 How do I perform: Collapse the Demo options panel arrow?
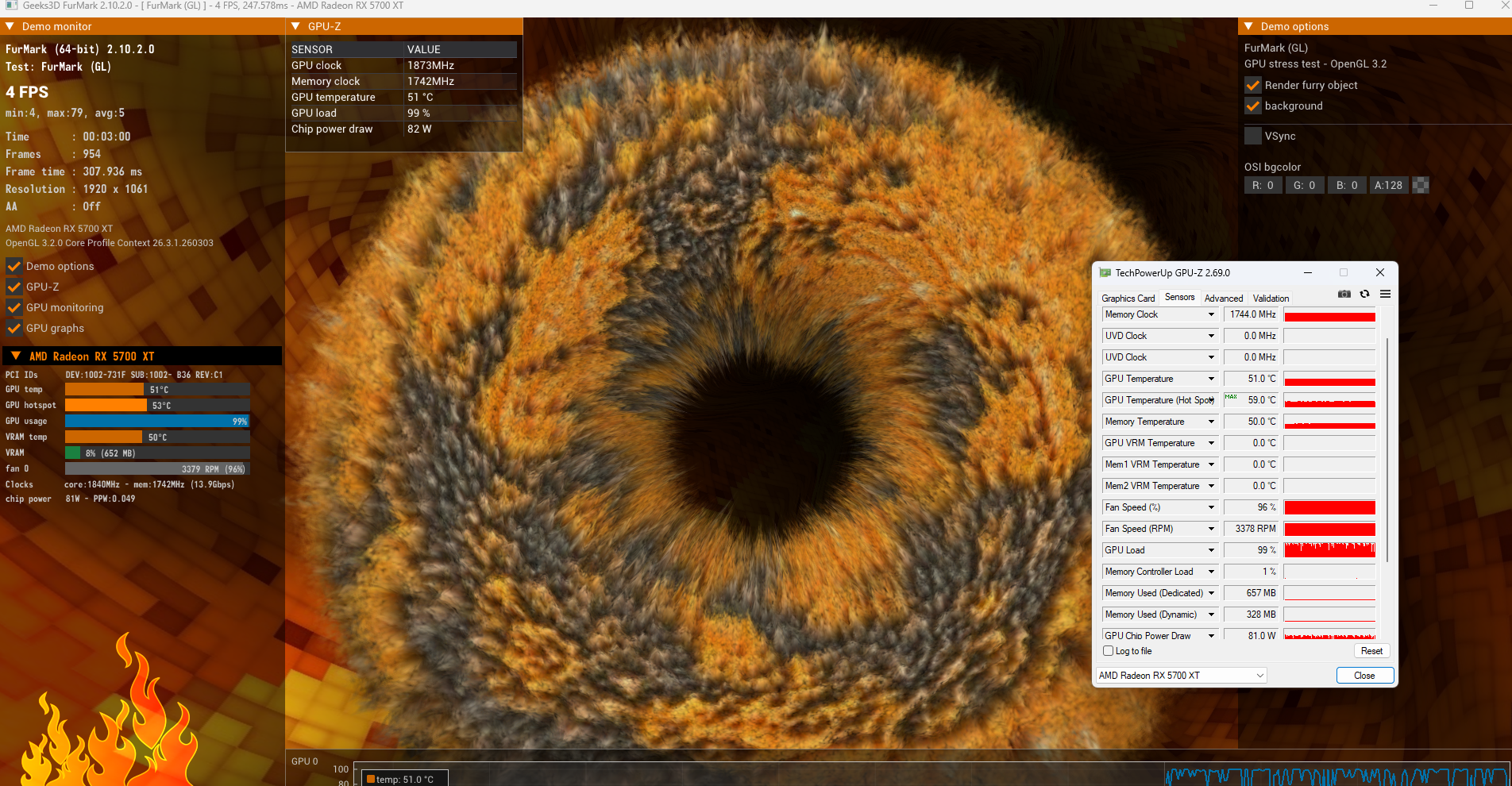1248,26
